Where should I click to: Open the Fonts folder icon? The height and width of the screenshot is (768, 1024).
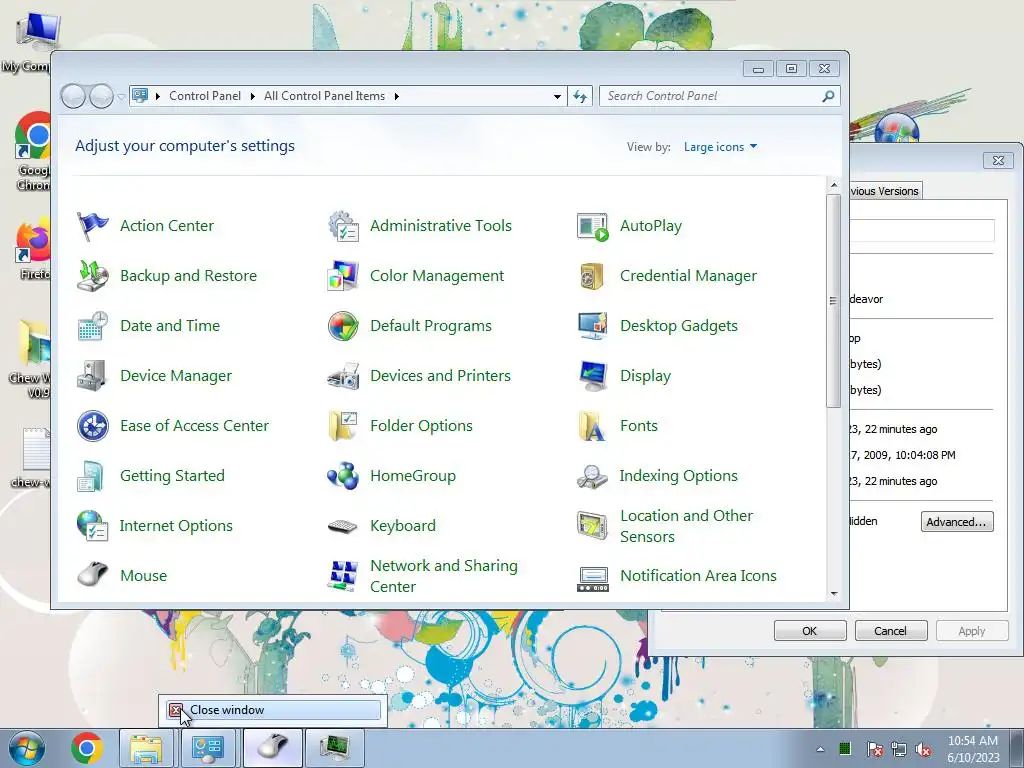point(593,426)
